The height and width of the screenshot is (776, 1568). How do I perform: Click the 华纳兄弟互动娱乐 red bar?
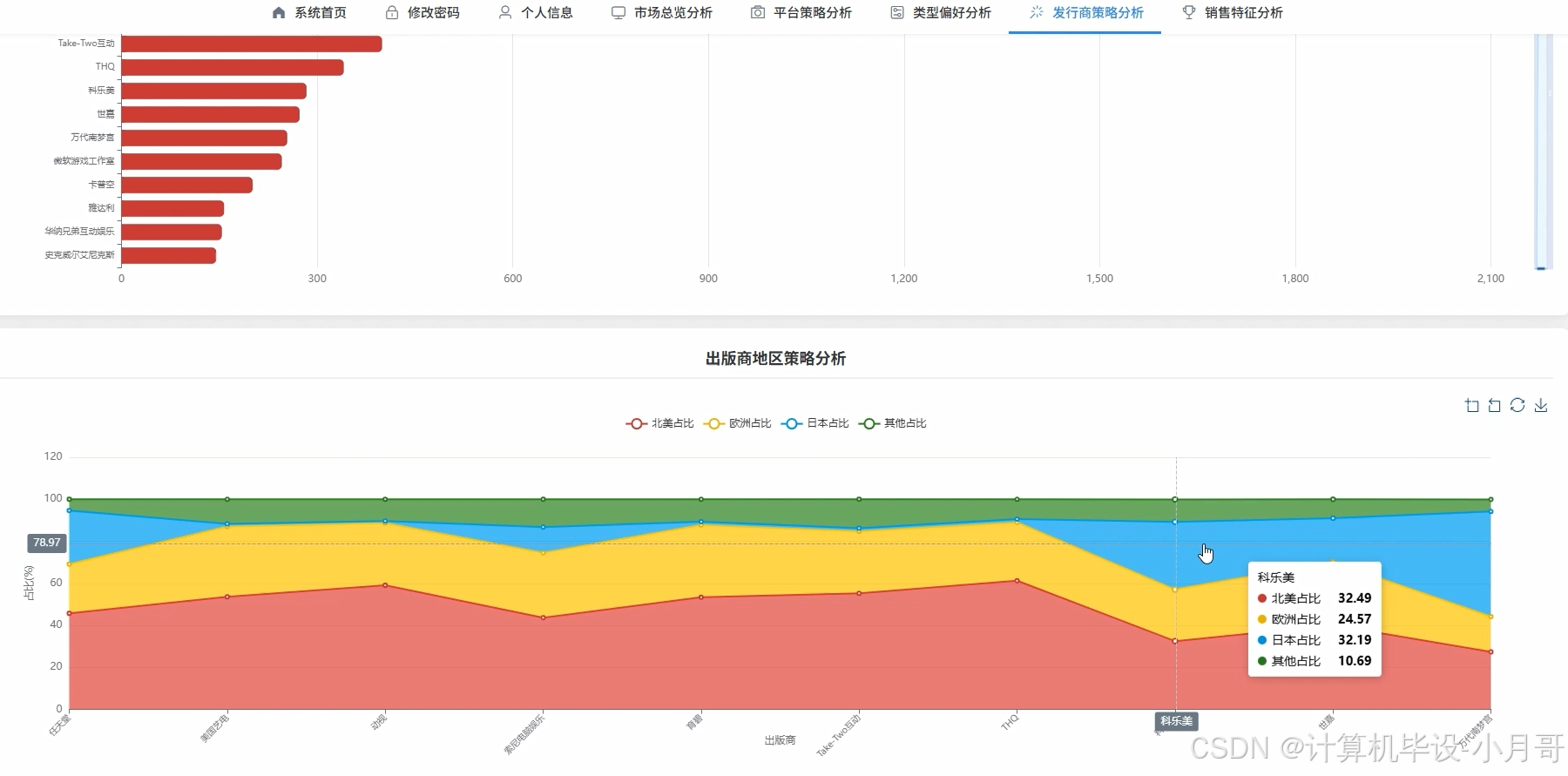click(172, 232)
